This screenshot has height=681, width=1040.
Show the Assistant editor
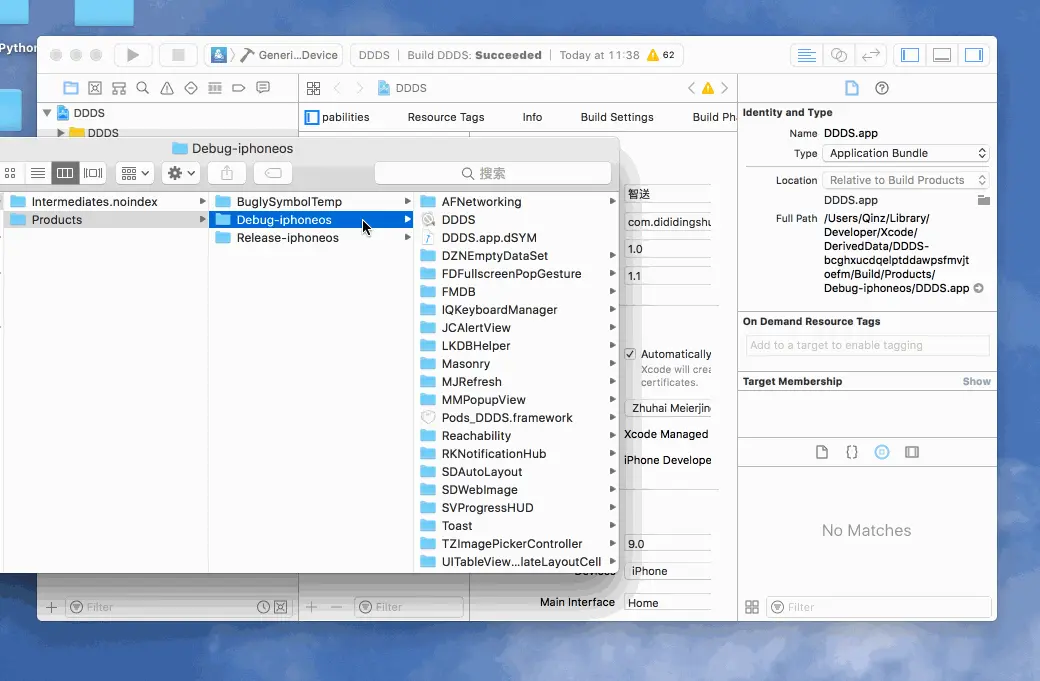(838, 55)
